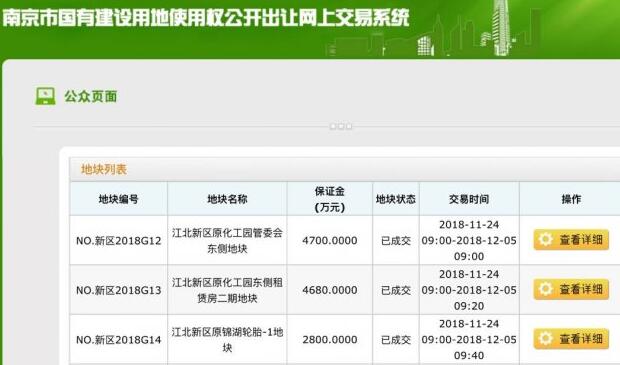Click the 操作 column header

tap(571, 199)
